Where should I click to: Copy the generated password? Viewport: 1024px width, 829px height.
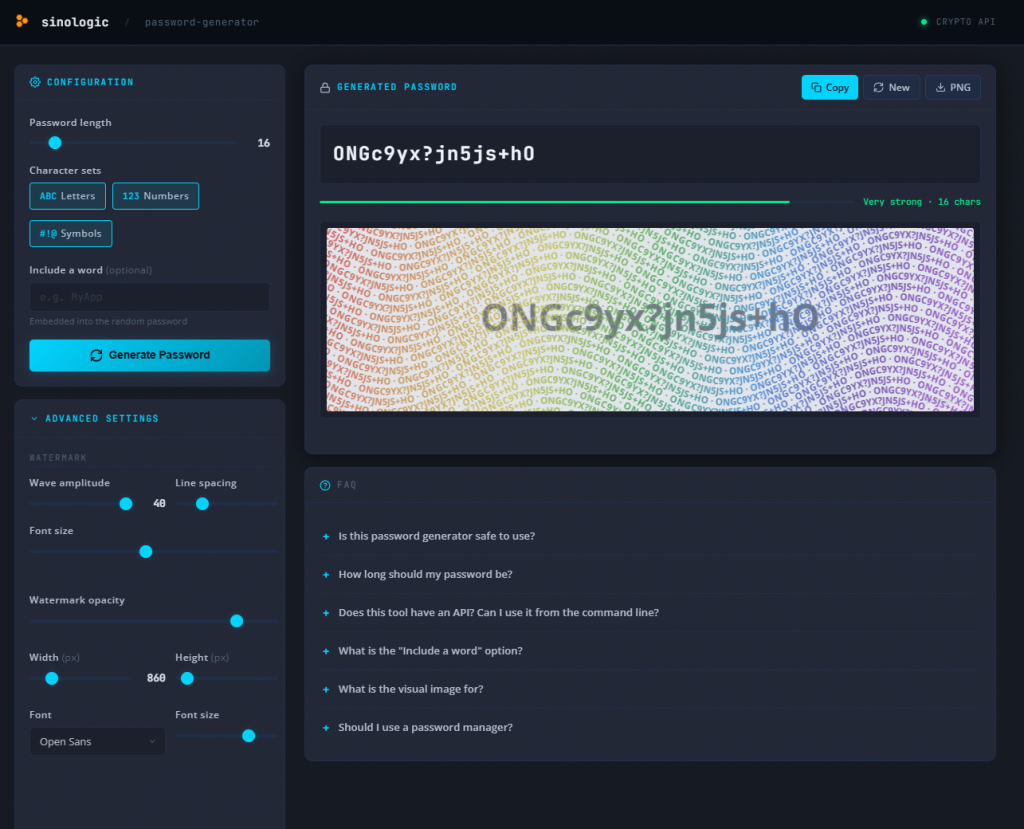pos(829,87)
